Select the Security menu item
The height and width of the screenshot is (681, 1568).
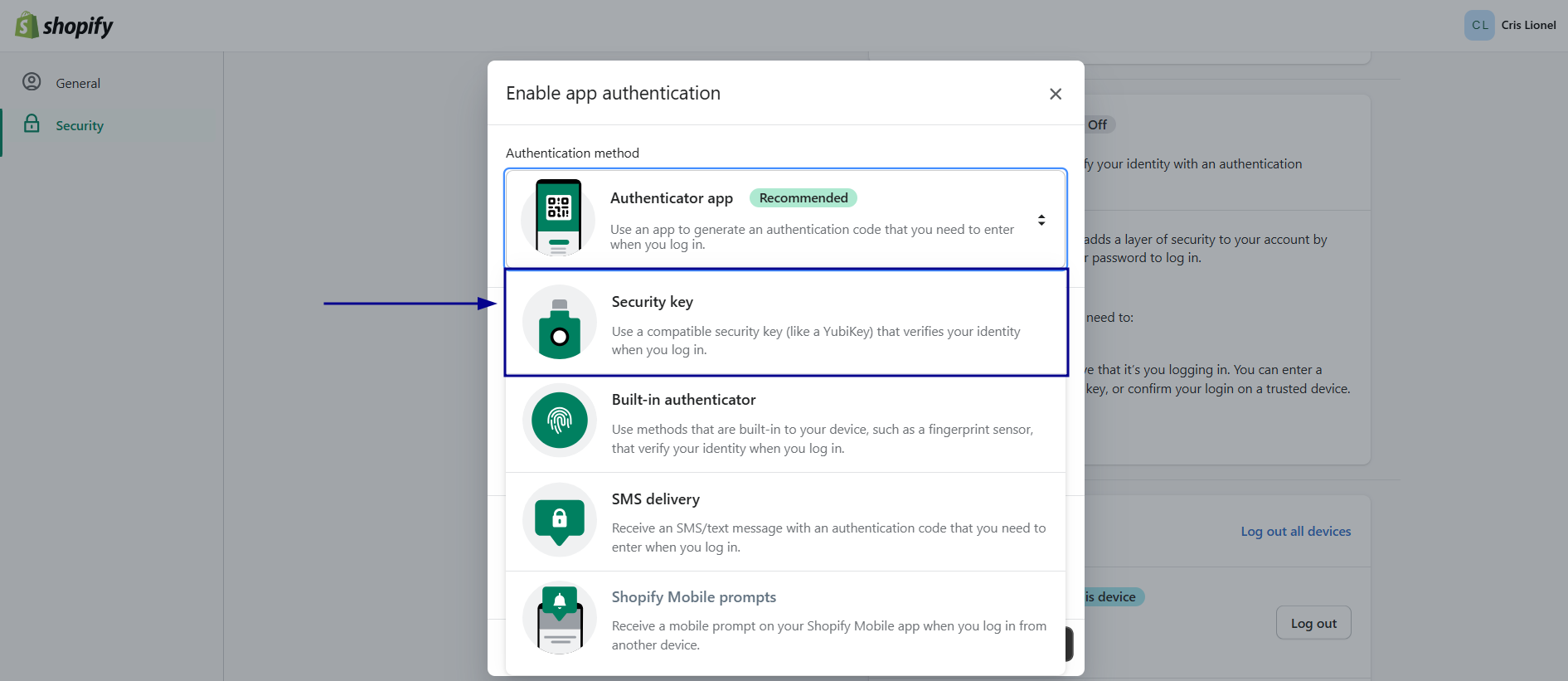click(x=80, y=125)
